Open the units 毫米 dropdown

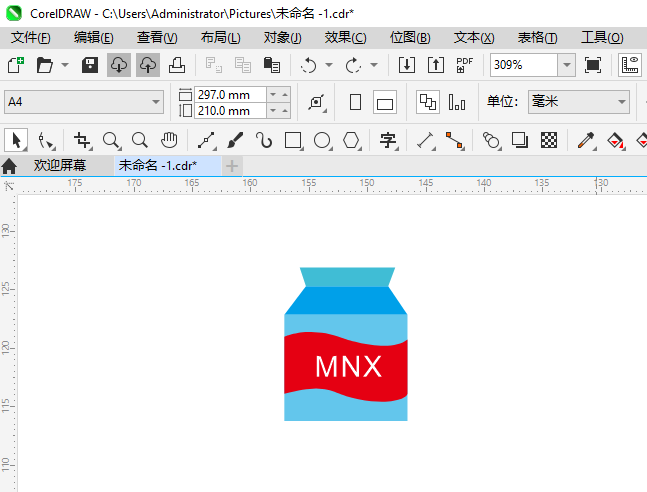[579, 102]
